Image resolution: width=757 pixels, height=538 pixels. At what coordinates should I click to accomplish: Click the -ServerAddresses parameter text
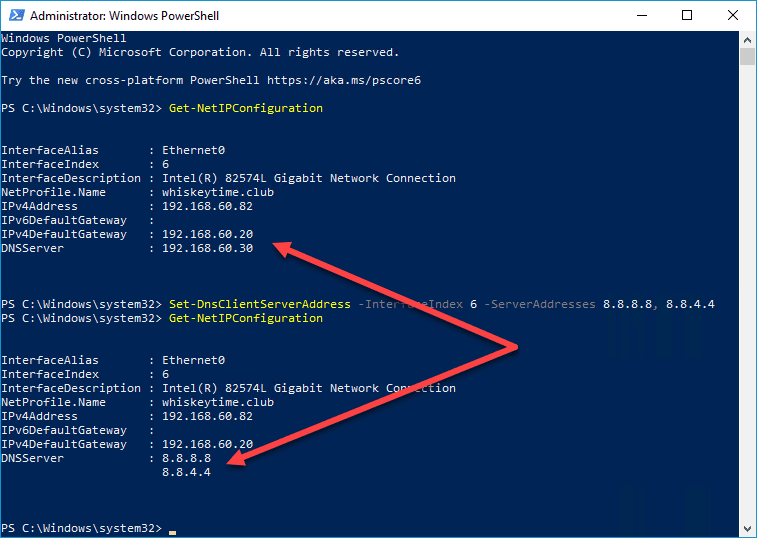(x=540, y=304)
